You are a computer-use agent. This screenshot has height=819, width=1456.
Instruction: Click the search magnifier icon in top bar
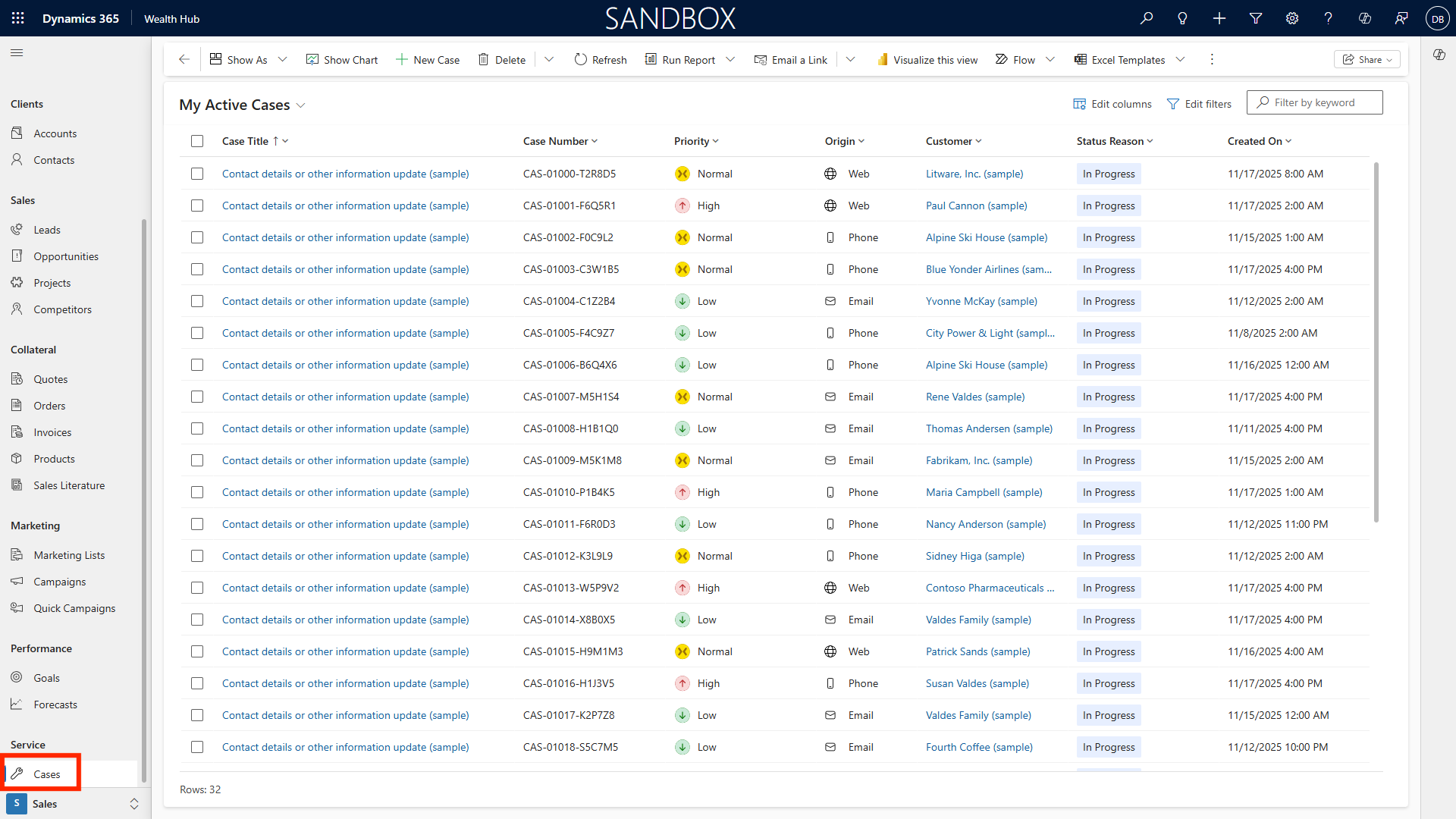[x=1146, y=18]
